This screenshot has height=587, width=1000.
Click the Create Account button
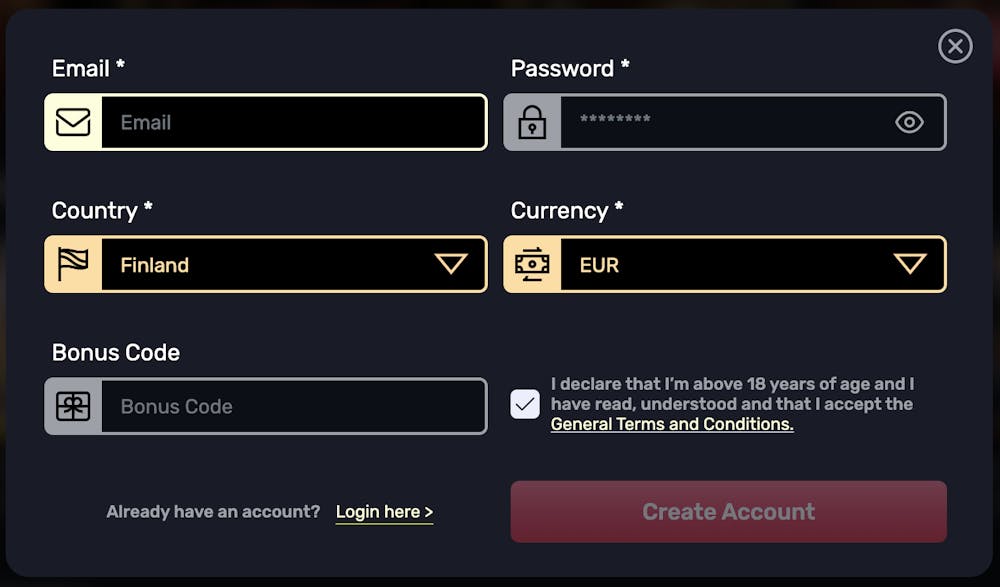click(728, 512)
